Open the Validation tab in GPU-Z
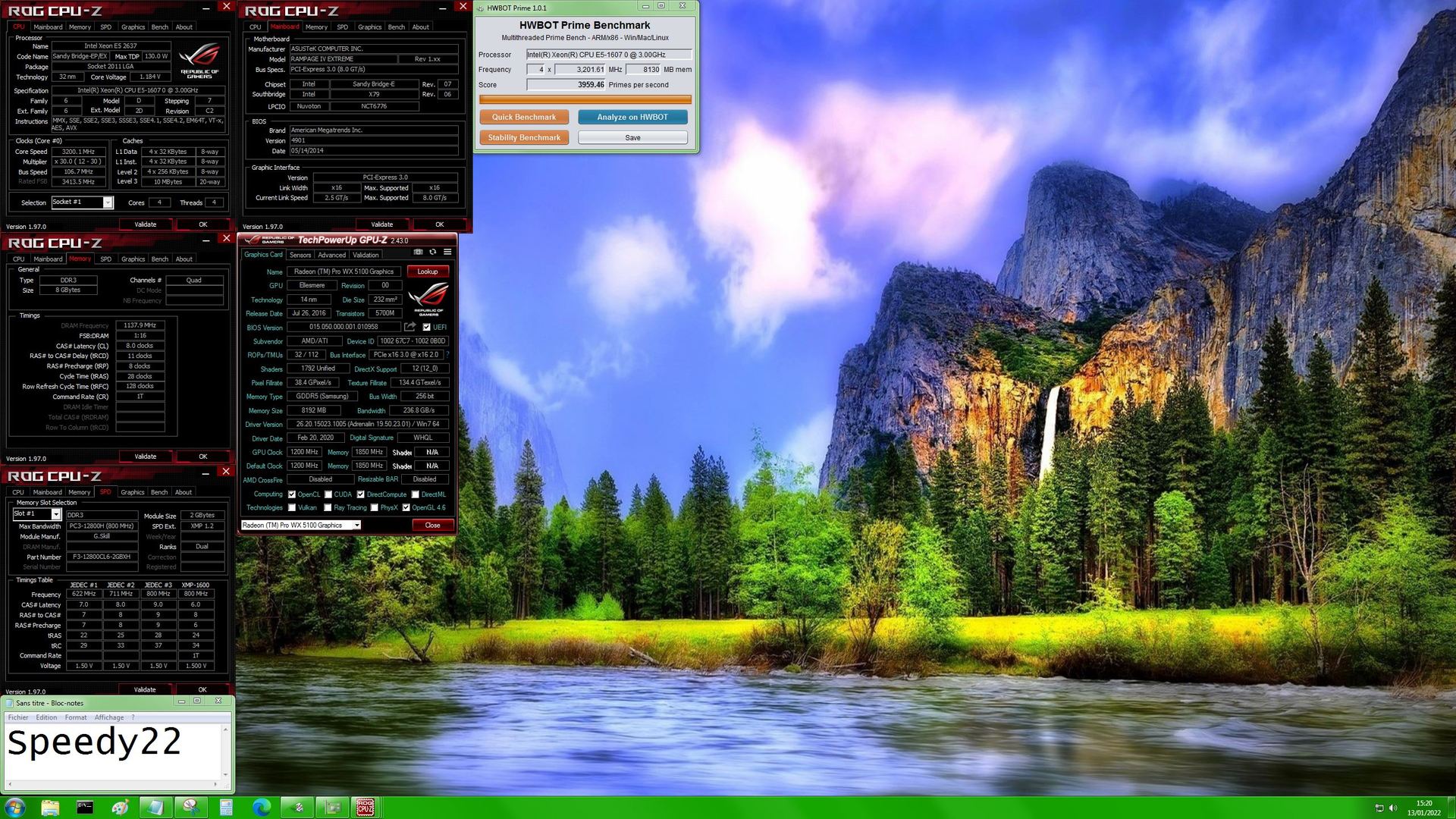The image size is (1456, 819). coord(366,255)
